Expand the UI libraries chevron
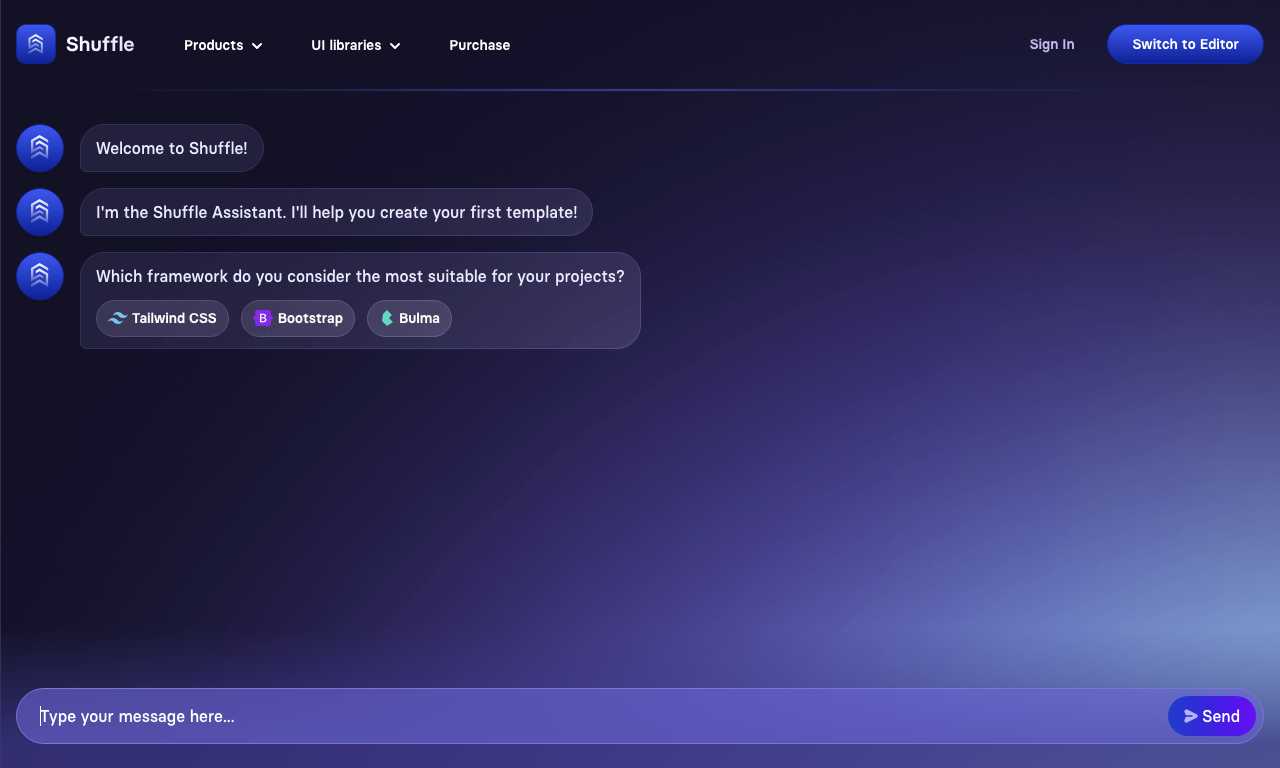 coord(395,46)
